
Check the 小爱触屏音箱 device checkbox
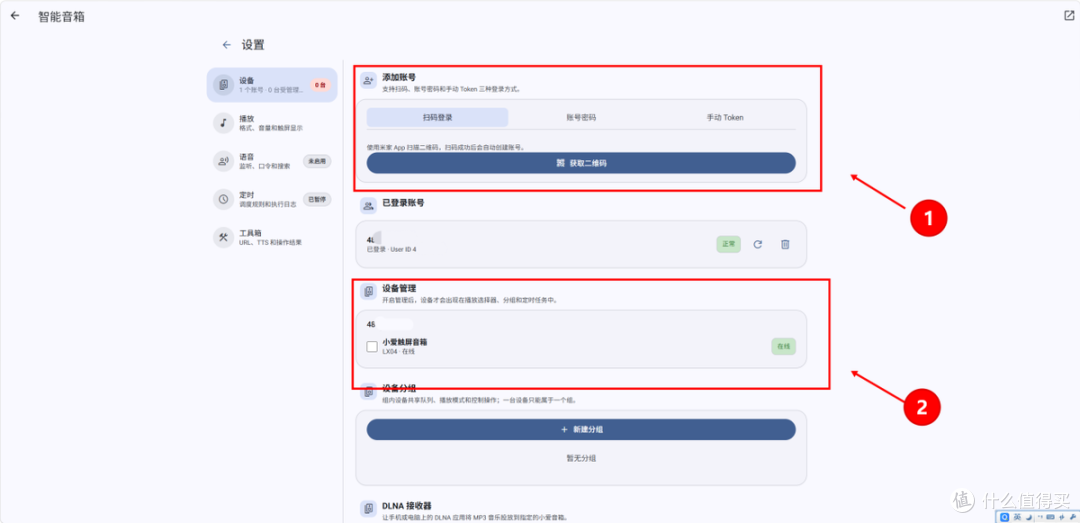[x=372, y=347]
